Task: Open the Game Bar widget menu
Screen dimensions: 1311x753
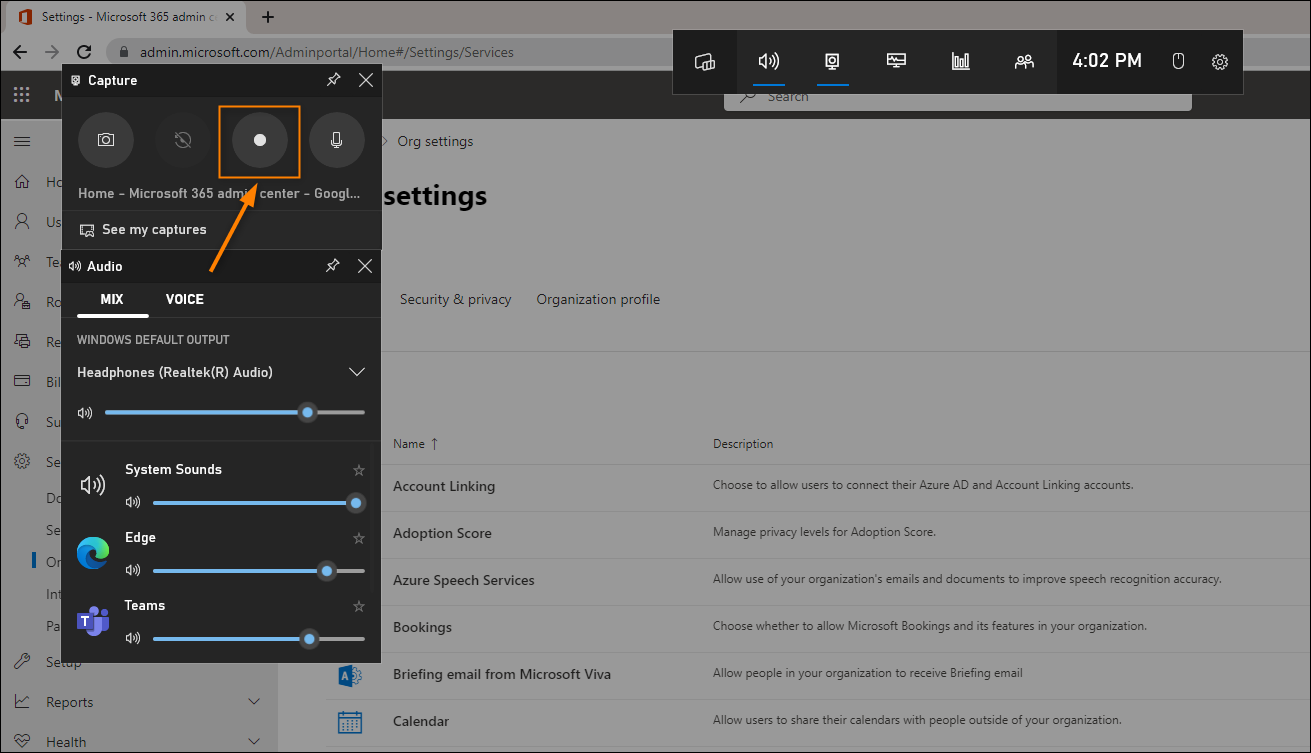Action: point(705,61)
